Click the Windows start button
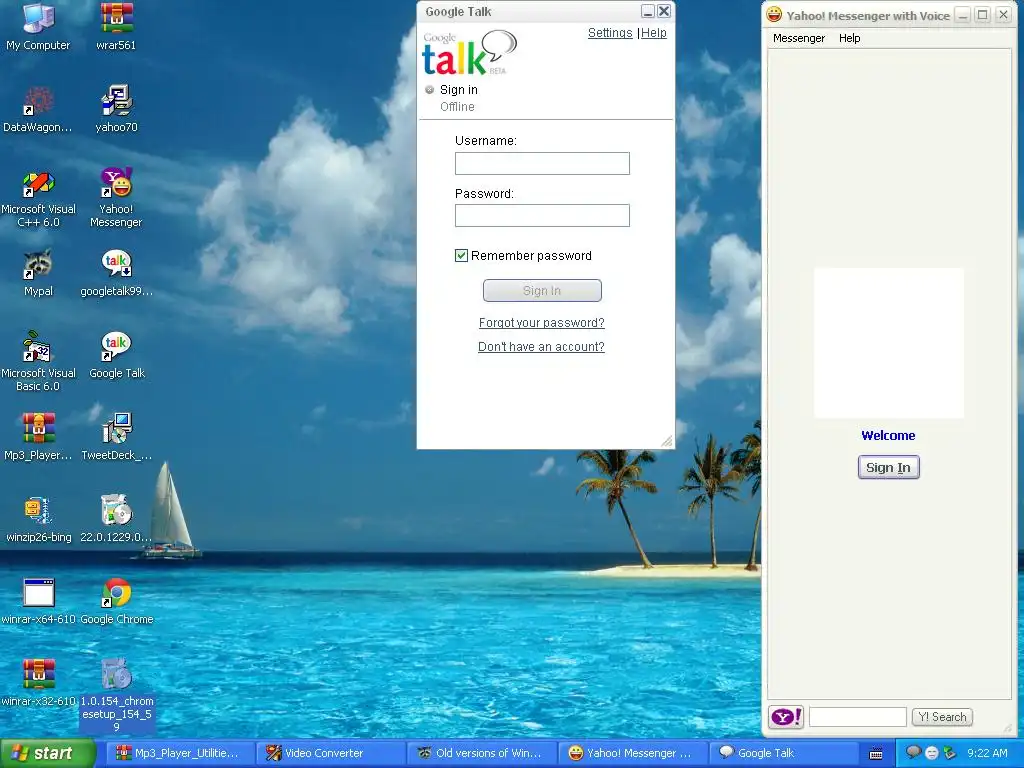Screen dimensions: 1024x768 click(x=47, y=753)
